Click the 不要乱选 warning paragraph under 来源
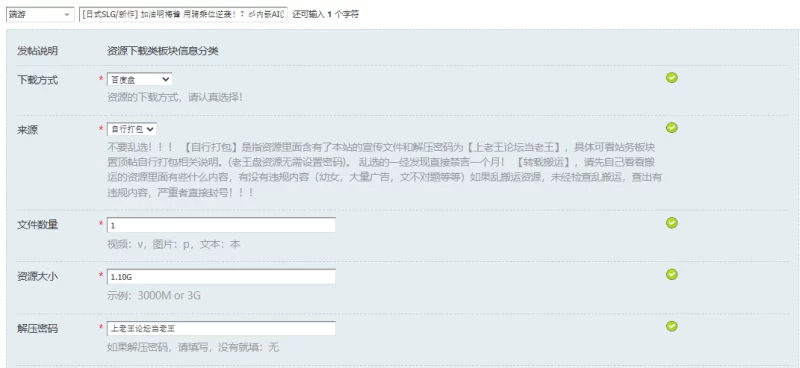The height and width of the screenshot is (368, 800). click(385, 170)
